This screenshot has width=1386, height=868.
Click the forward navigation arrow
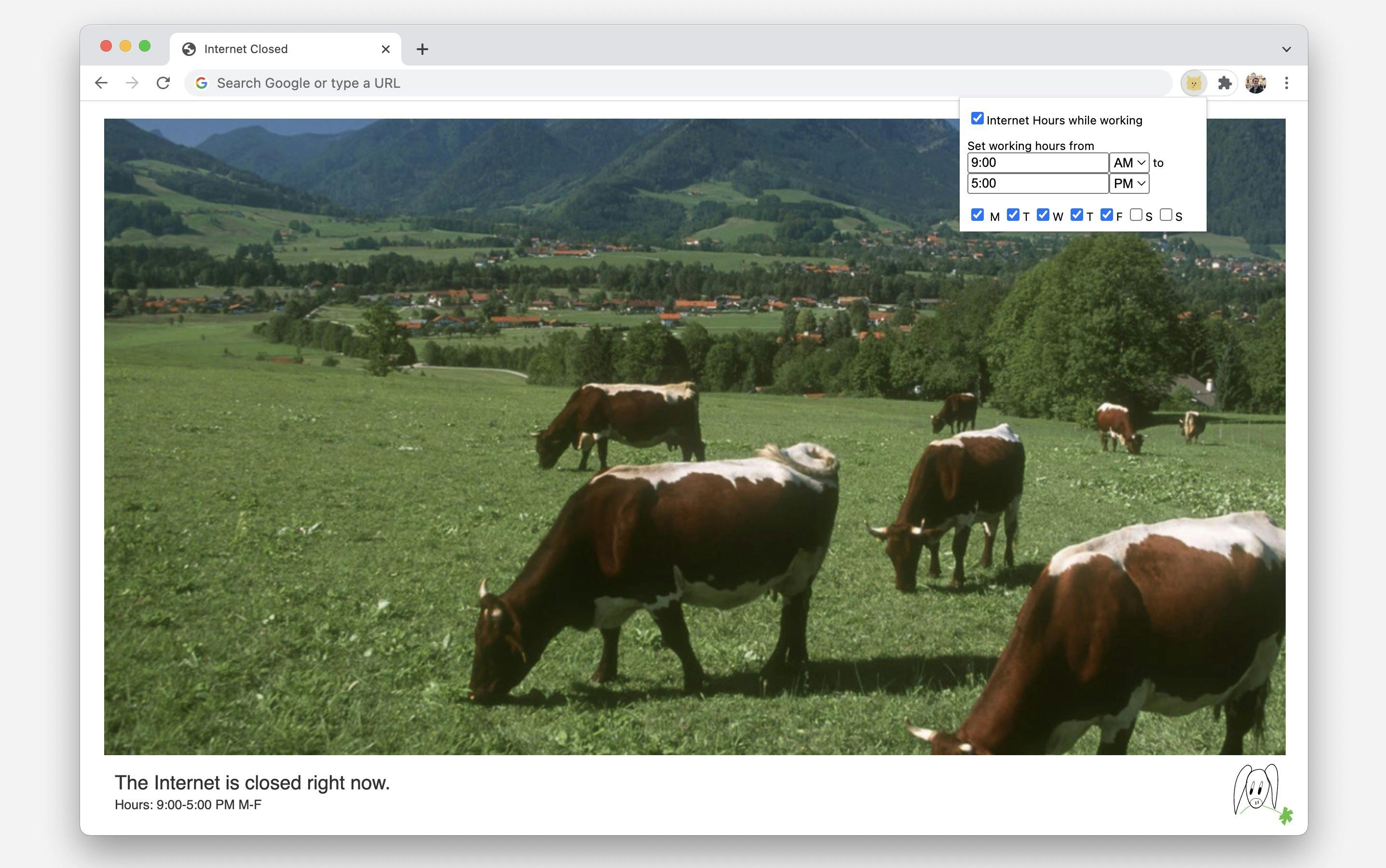coord(132,83)
